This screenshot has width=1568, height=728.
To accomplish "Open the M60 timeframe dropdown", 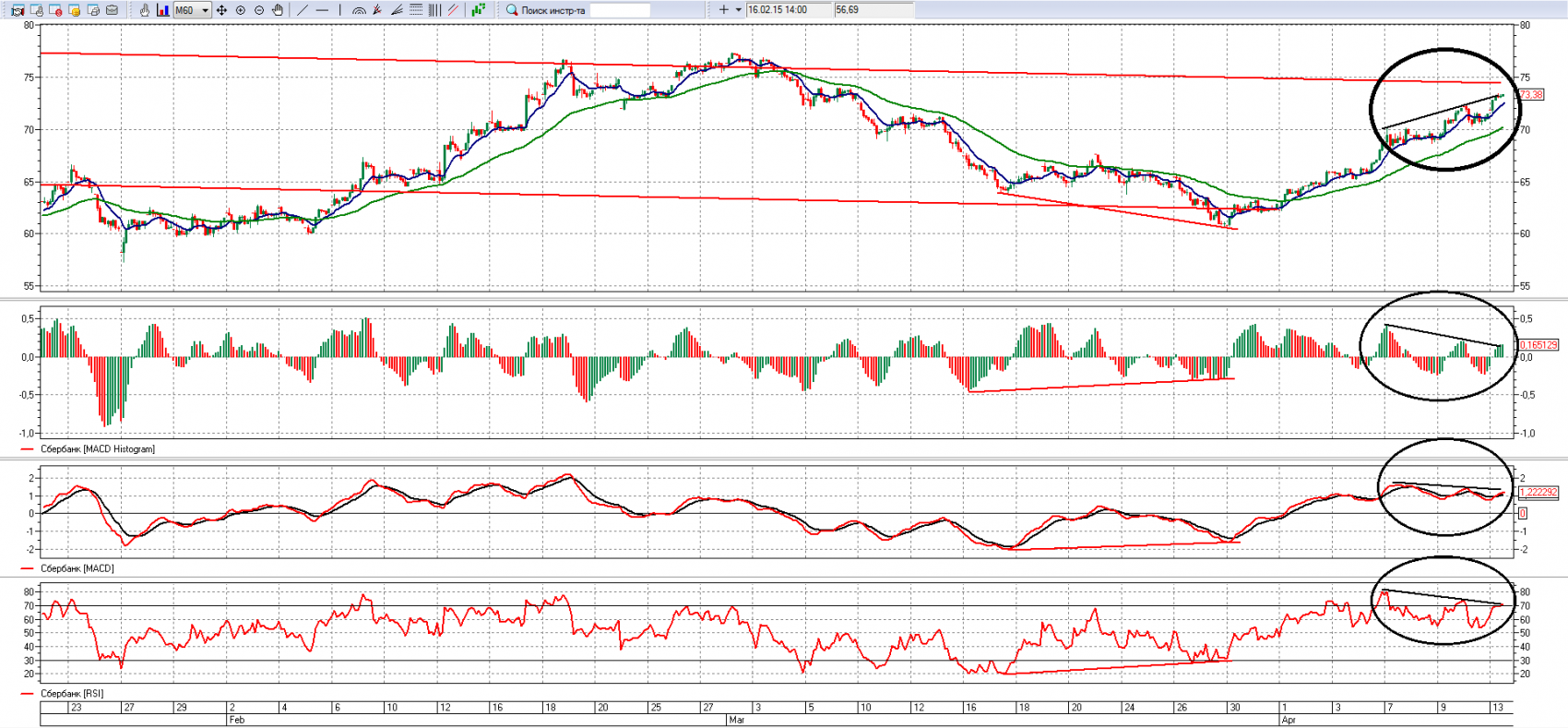I will tap(193, 10).
